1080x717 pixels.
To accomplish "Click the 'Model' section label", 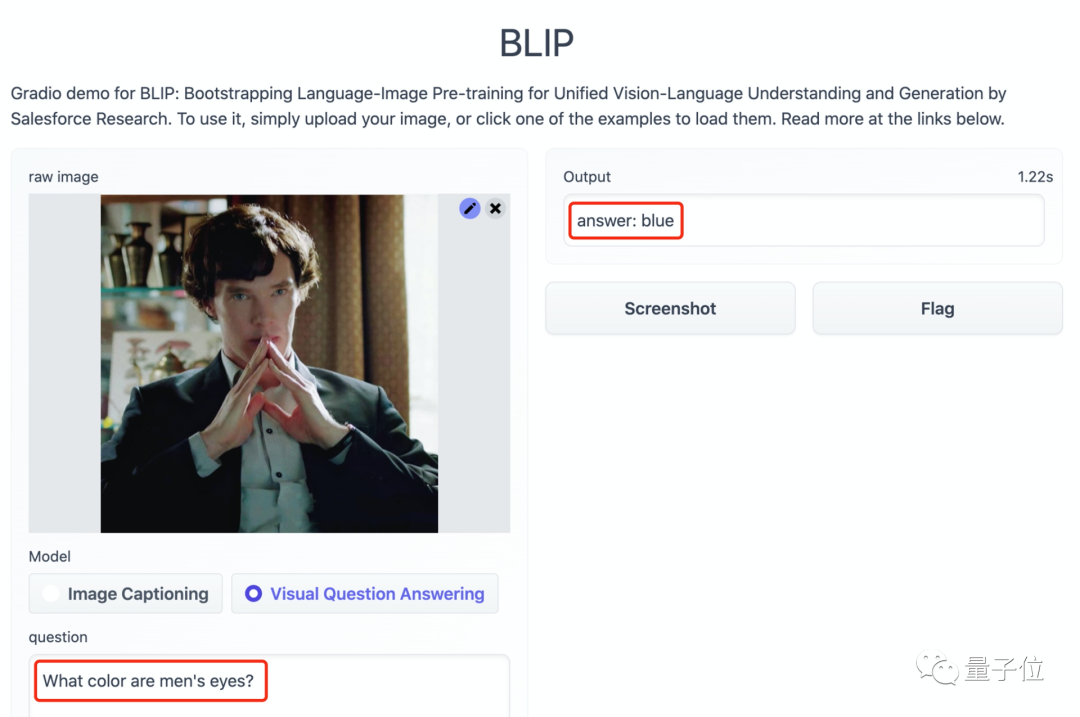I will pos(50,556).
